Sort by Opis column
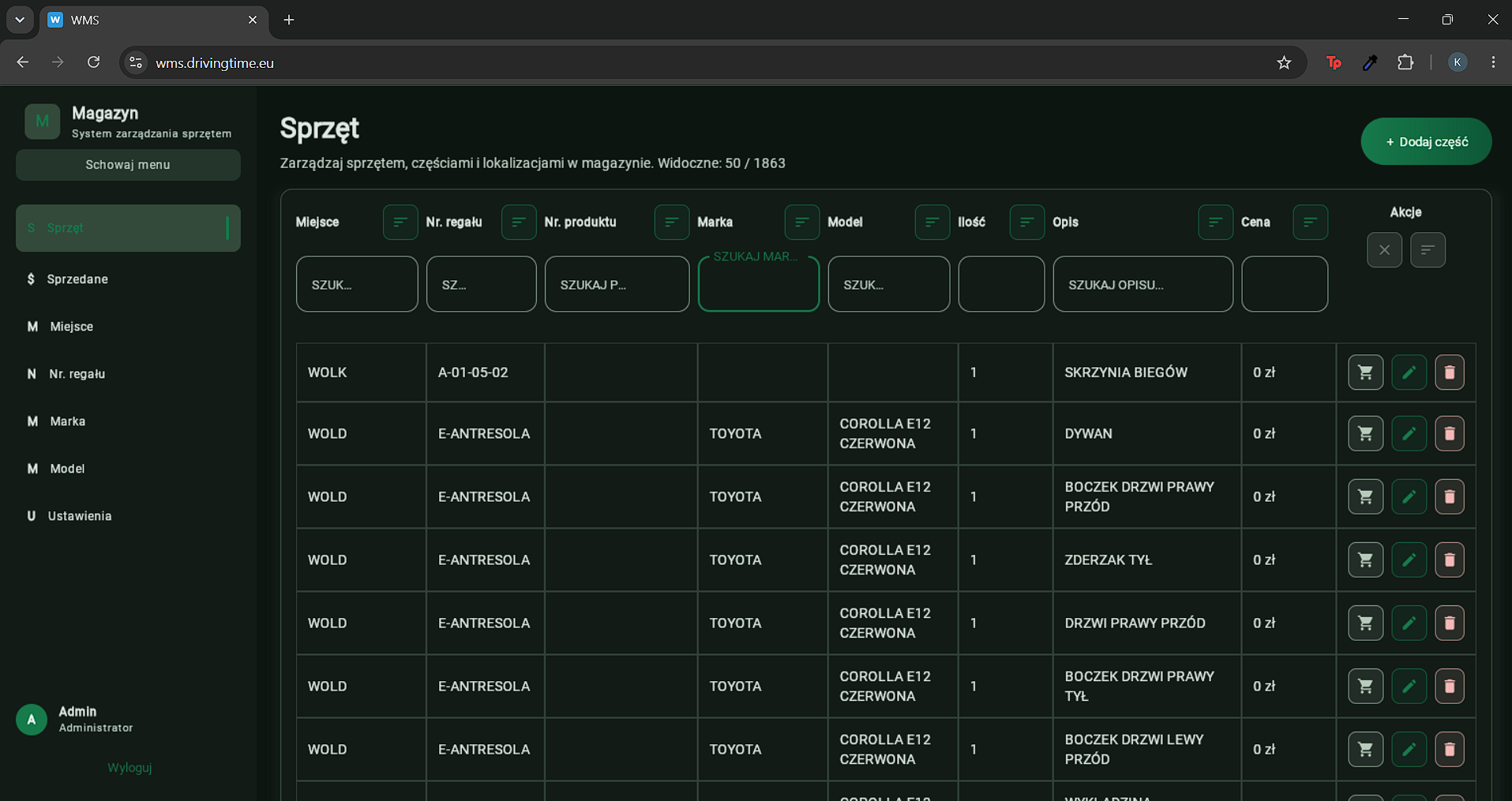 pyautogui.click(x=1216, y=223)
